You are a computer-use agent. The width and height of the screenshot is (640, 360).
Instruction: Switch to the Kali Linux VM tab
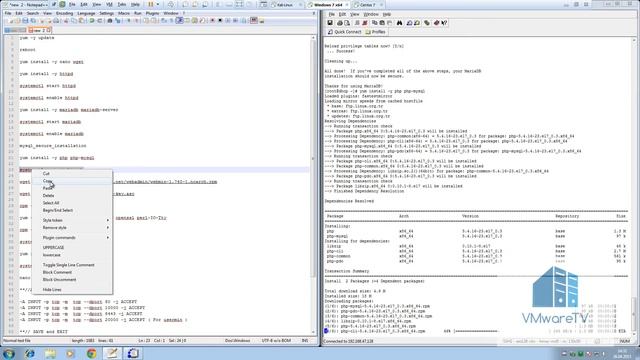(x=284, y=5)
